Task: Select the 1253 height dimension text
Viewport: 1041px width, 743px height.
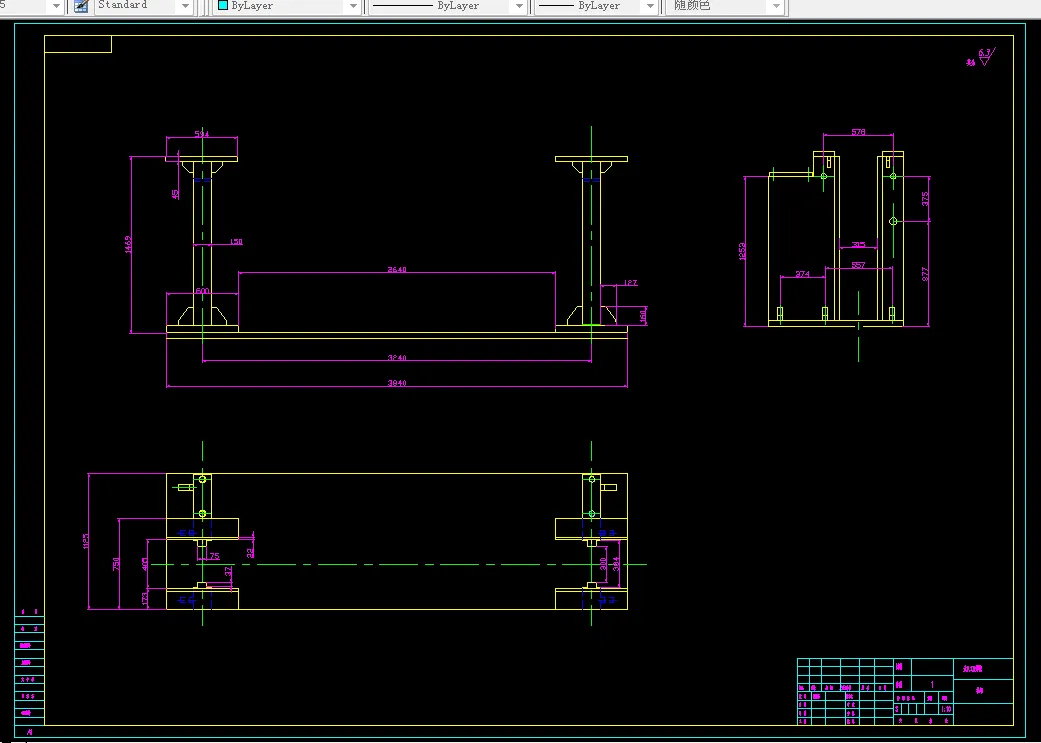Action: pyautogui.click(x=742, y=251)
